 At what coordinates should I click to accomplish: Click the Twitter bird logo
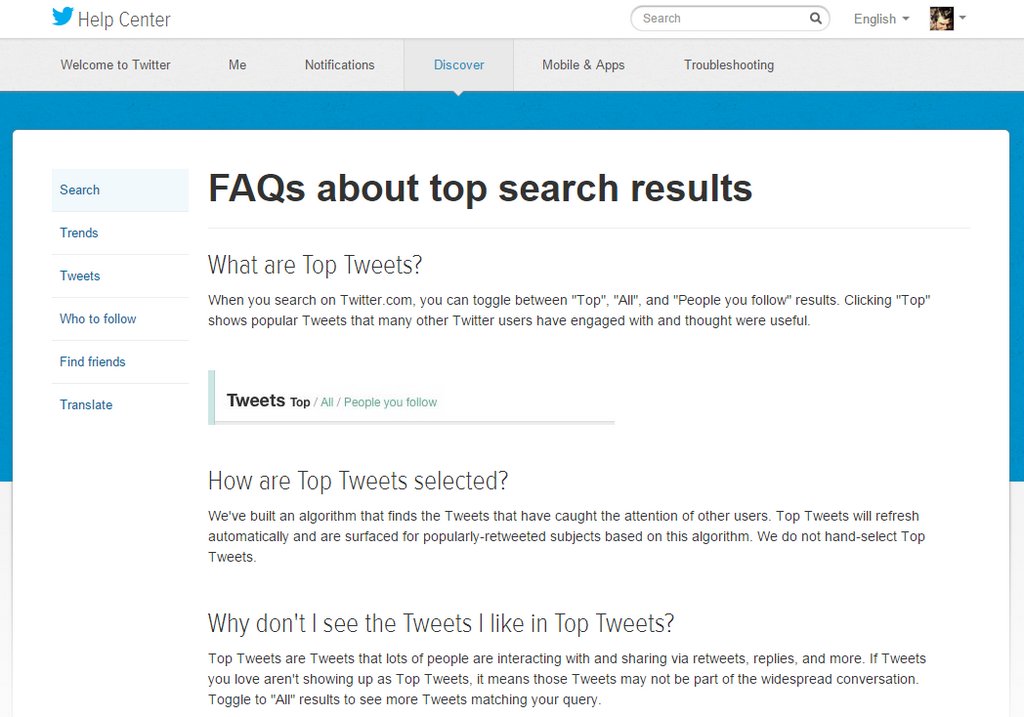[x=63, y=16]
